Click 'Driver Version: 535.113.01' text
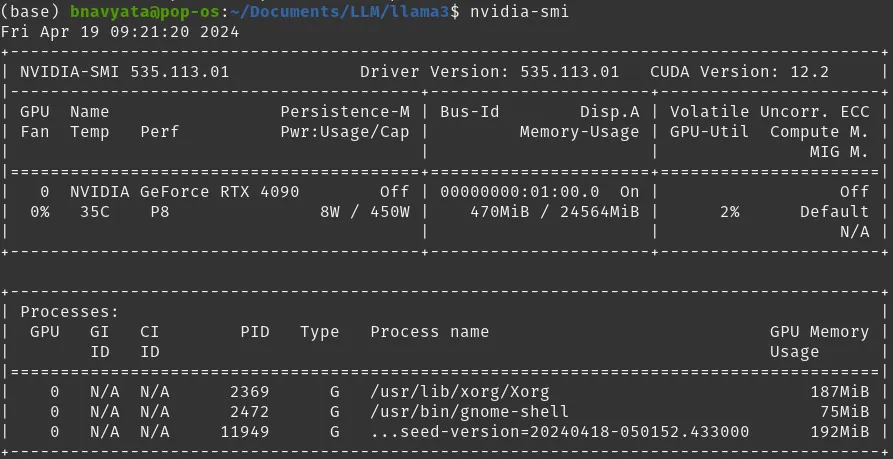 (489, 72)
